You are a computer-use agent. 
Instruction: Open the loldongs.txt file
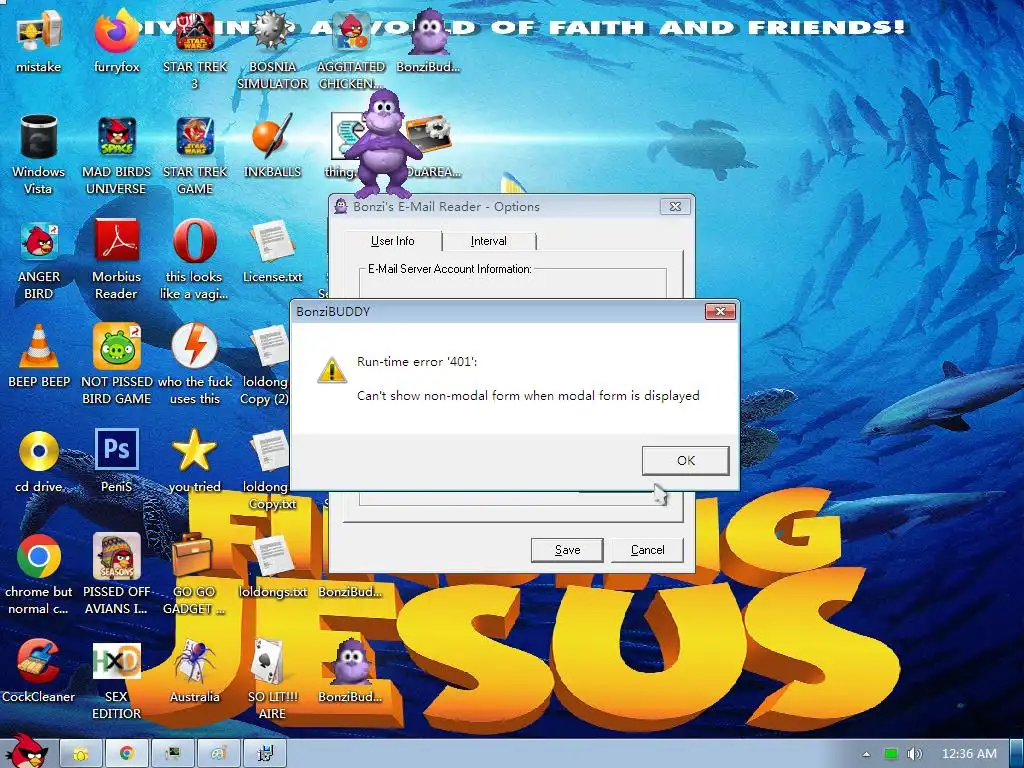272,567
